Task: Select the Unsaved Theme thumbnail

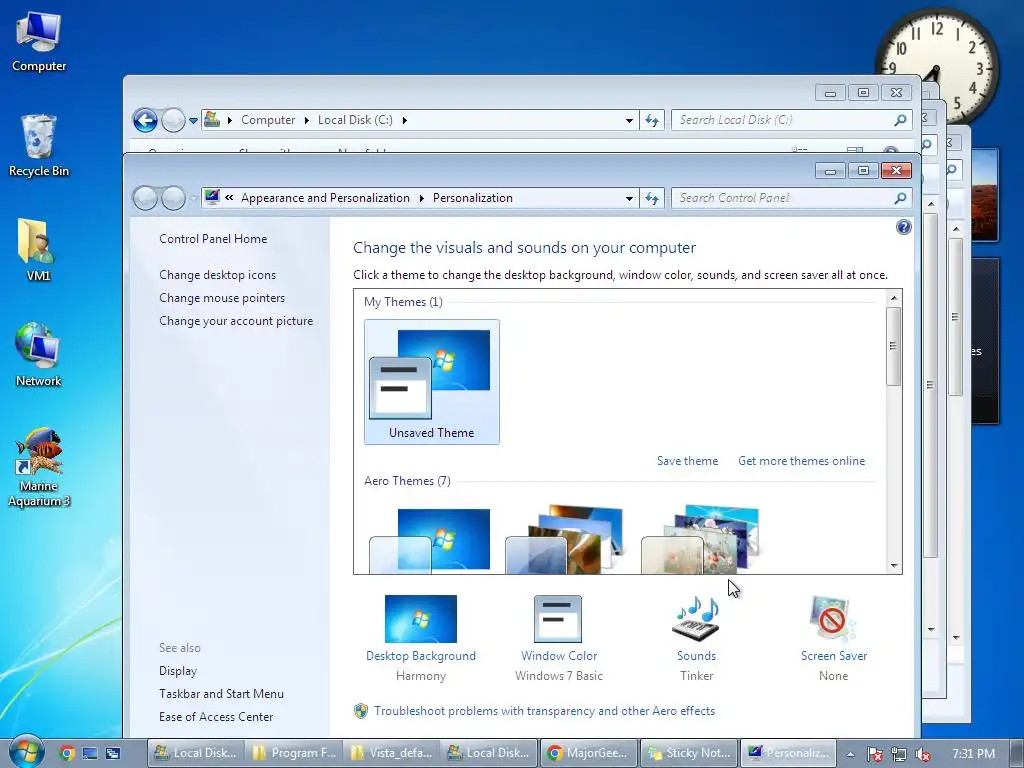Action: (x=432, y=382)
